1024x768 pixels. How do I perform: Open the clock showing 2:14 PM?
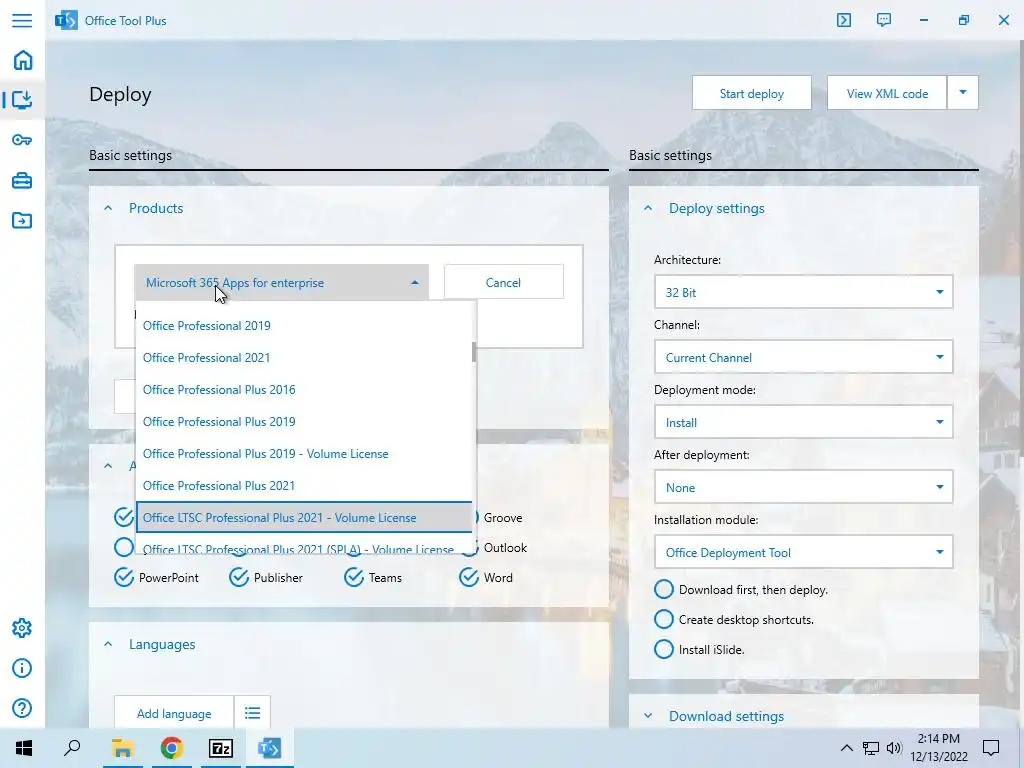938,748
